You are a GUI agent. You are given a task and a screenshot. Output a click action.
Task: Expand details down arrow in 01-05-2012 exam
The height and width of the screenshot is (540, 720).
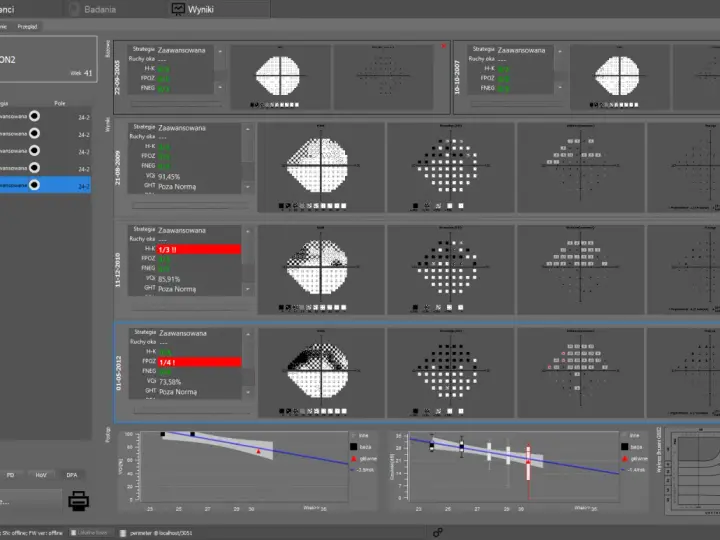[x=248, y=392]
